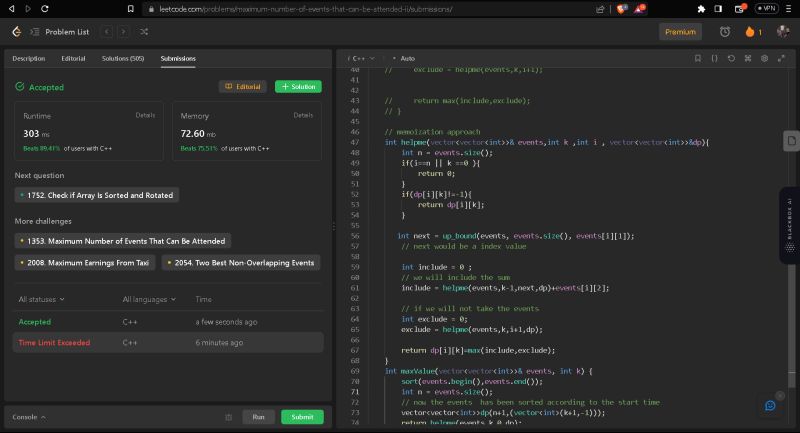Viewport: 800px width, 433px height.
Task: Select the Submissions tab
Action: pyautogui.click(x=178, y=59)
